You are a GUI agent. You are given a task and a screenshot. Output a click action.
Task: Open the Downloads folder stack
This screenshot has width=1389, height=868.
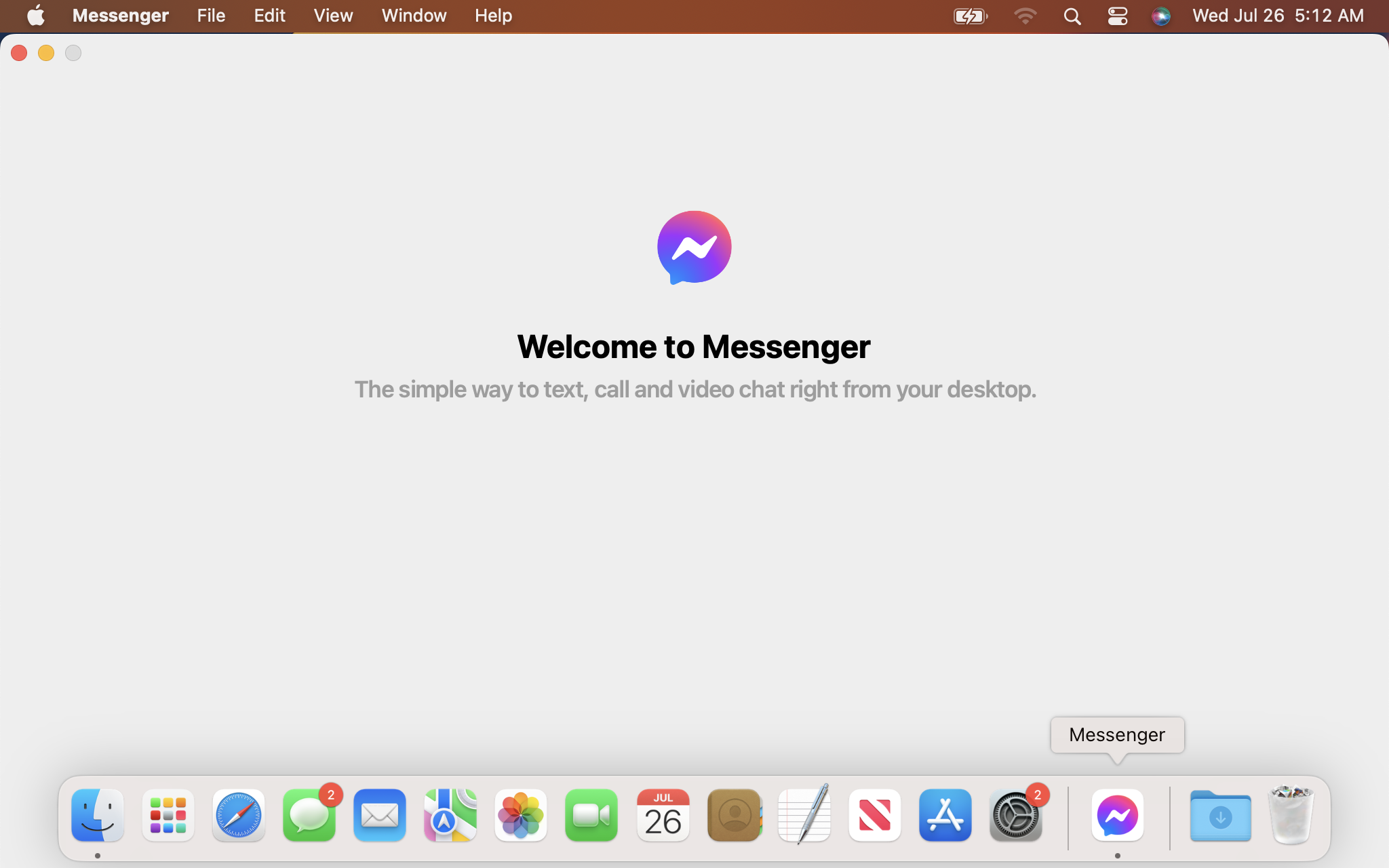(1220, 816)
